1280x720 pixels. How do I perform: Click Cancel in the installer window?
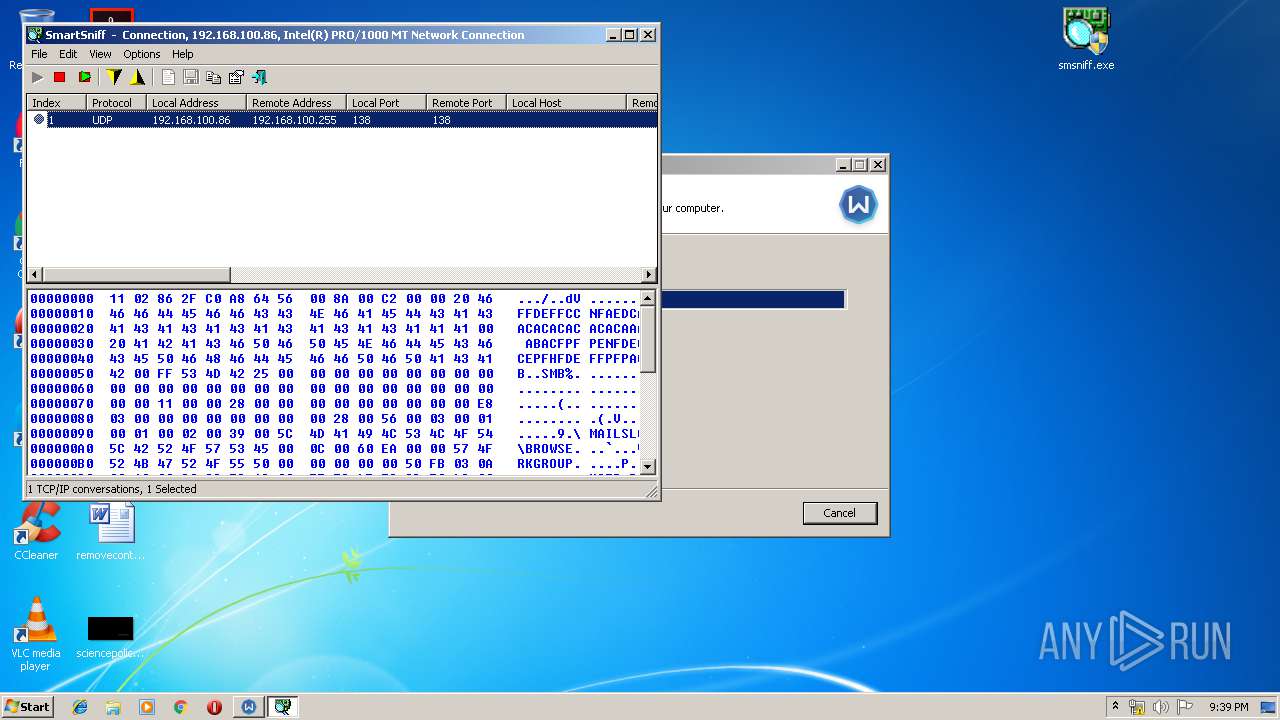840,513
